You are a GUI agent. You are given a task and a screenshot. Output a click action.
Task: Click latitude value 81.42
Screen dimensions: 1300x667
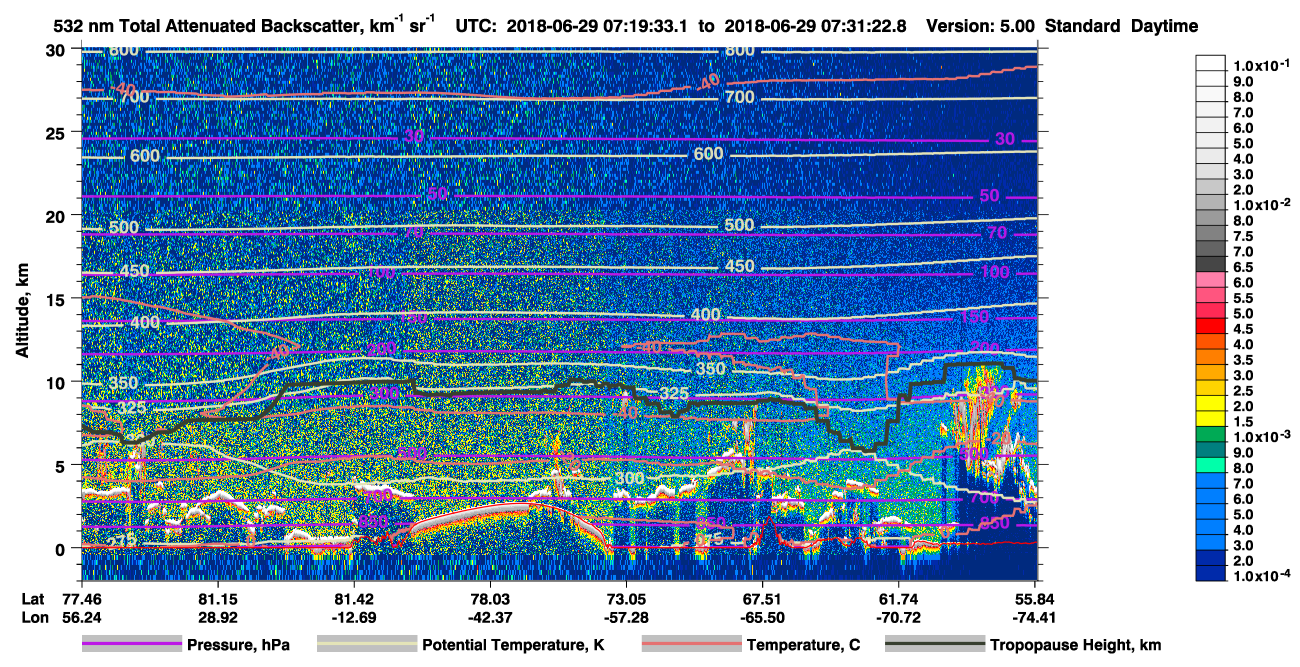pyautogui.click(x=354, y=597)
